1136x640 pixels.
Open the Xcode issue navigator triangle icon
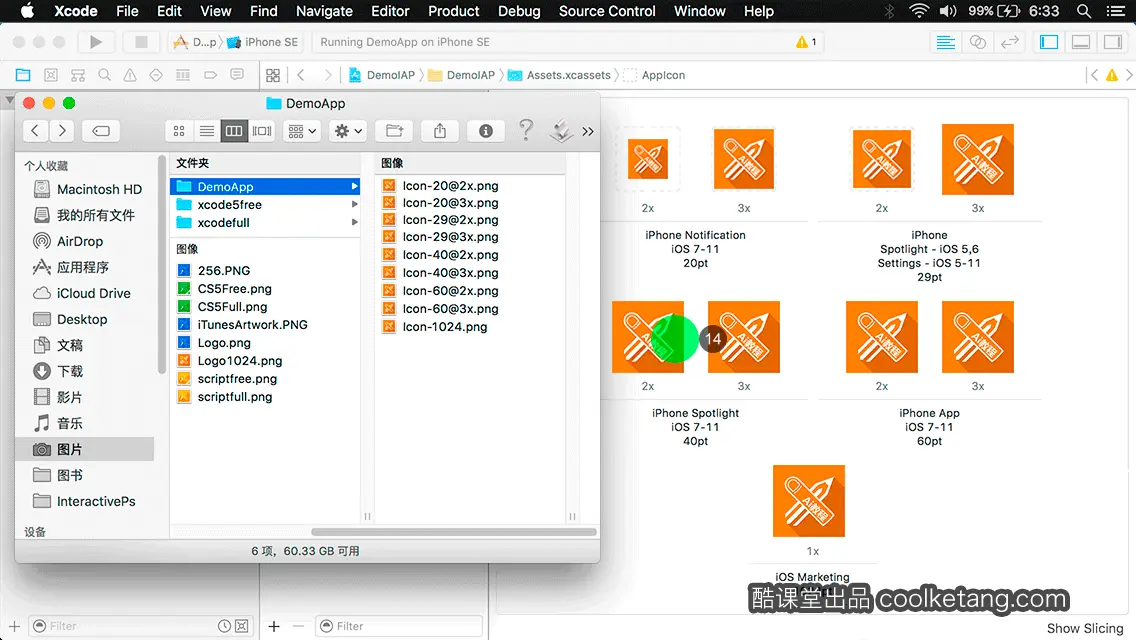pos(130,75)
